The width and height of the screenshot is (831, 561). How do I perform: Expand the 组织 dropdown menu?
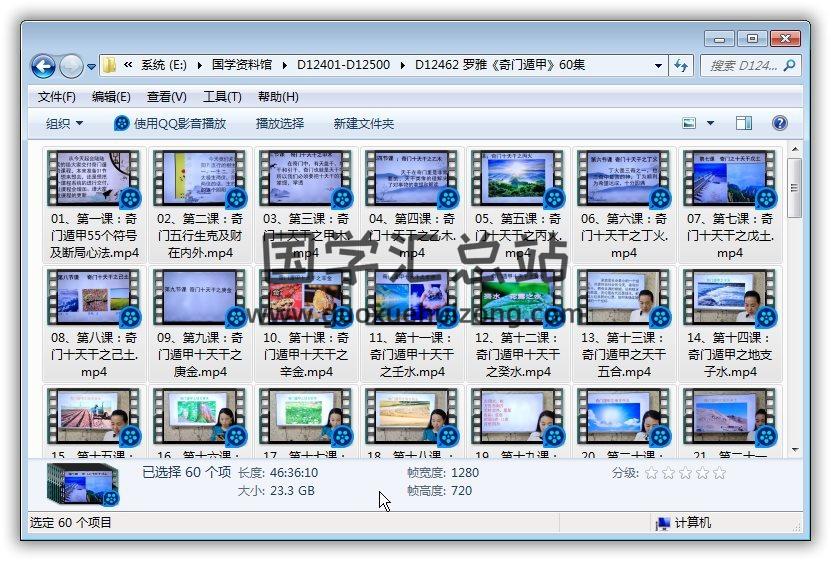pos(64,124)
